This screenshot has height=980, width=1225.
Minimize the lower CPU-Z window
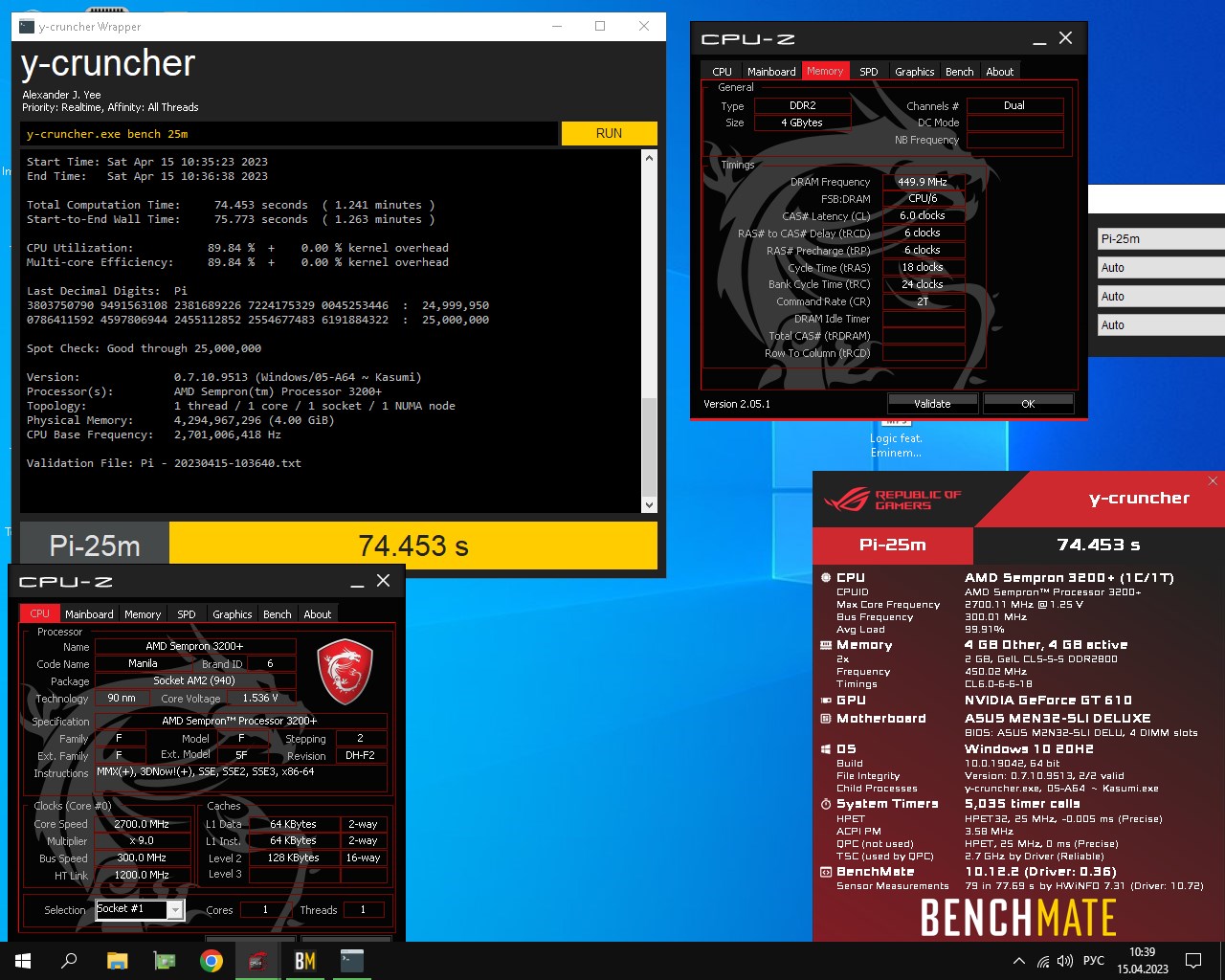pyautogui.click(x=357, y=582)
